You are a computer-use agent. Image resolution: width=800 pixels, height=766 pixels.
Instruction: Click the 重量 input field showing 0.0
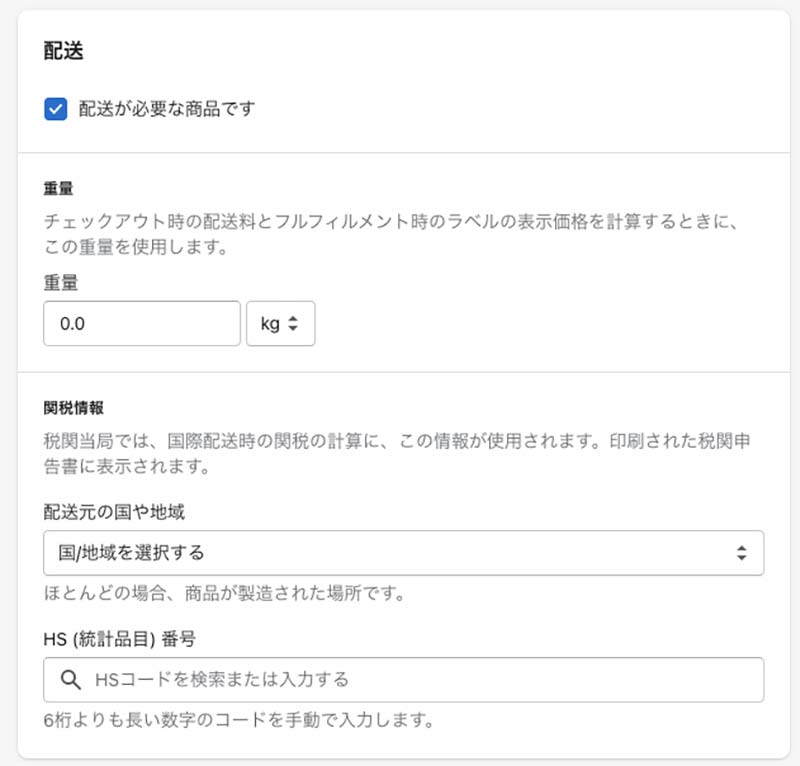pyautogui.click(x=142, y=324)
